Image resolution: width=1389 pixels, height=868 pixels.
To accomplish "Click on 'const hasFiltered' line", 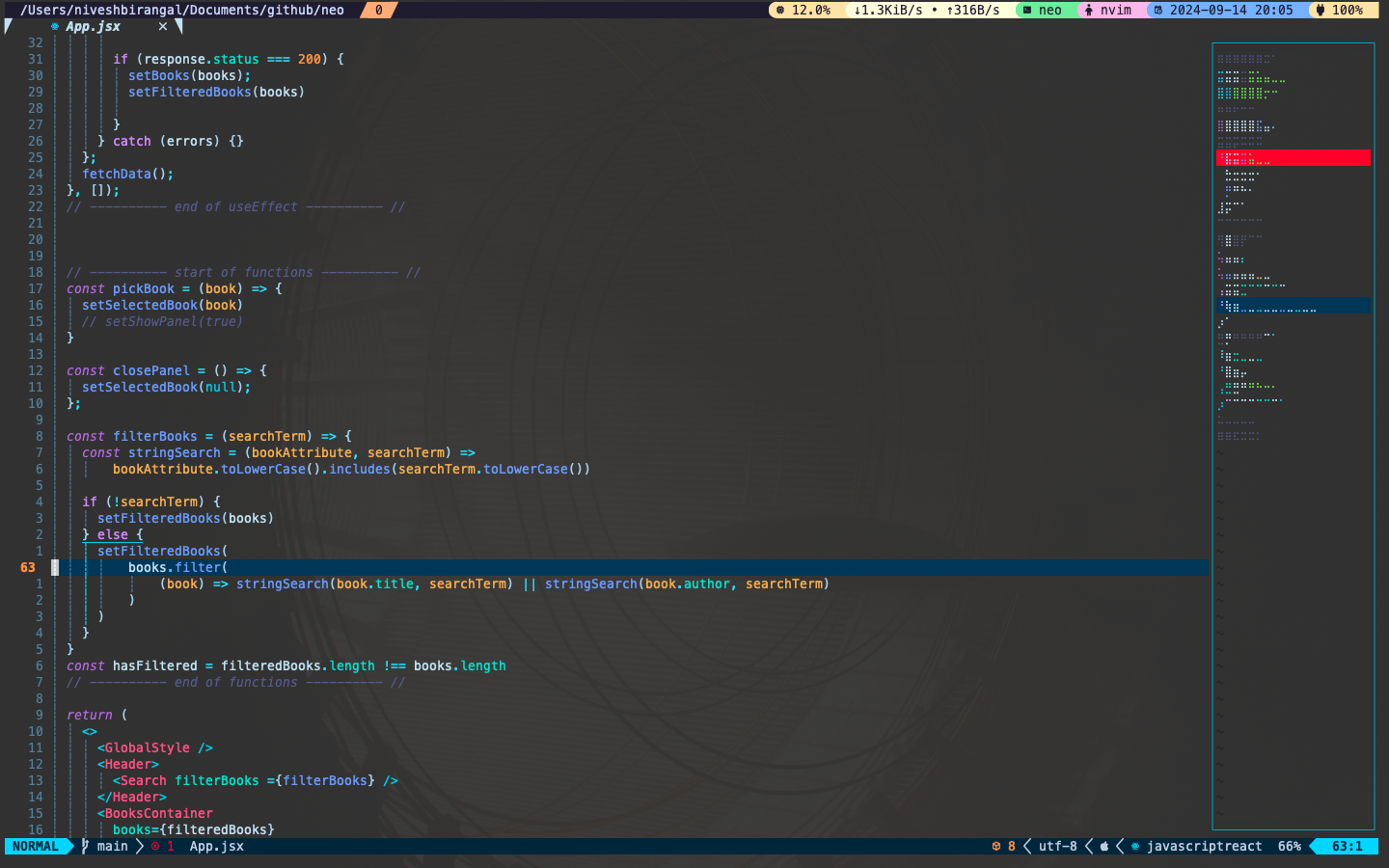I will (286, 666).
